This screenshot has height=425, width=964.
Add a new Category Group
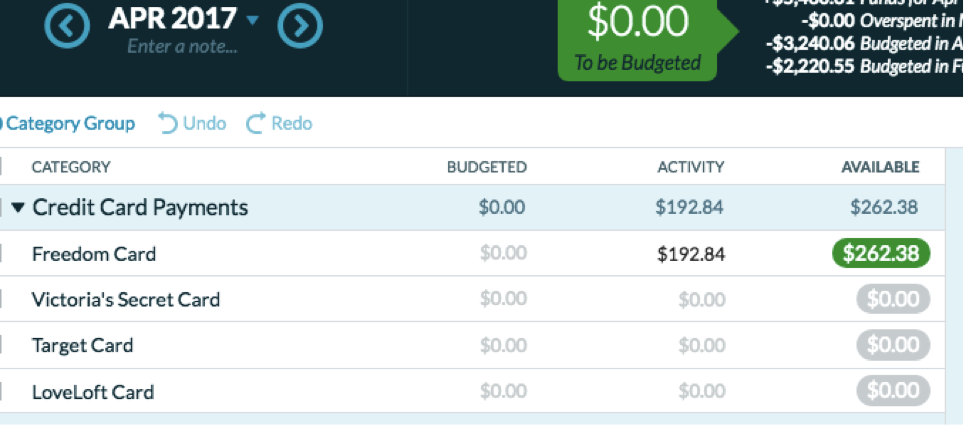(x=68, y=124)
